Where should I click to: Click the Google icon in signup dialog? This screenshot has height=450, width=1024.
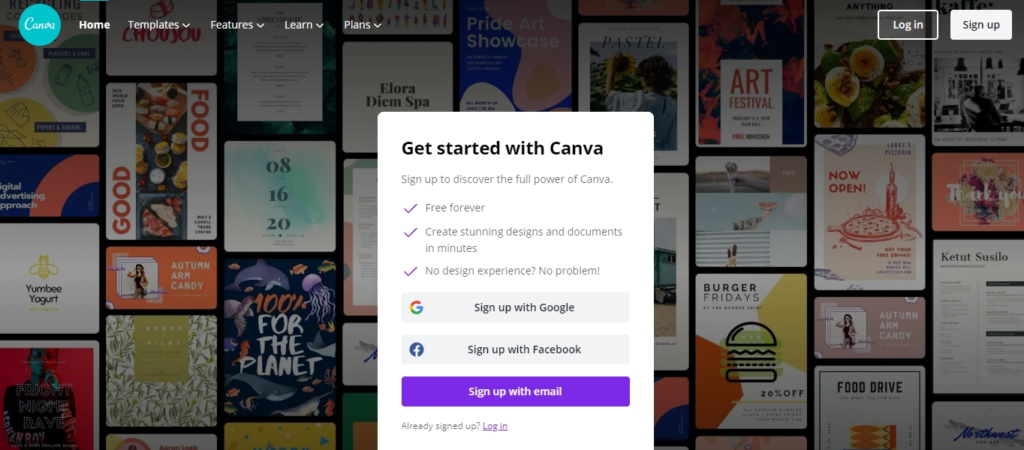[417, 308]
